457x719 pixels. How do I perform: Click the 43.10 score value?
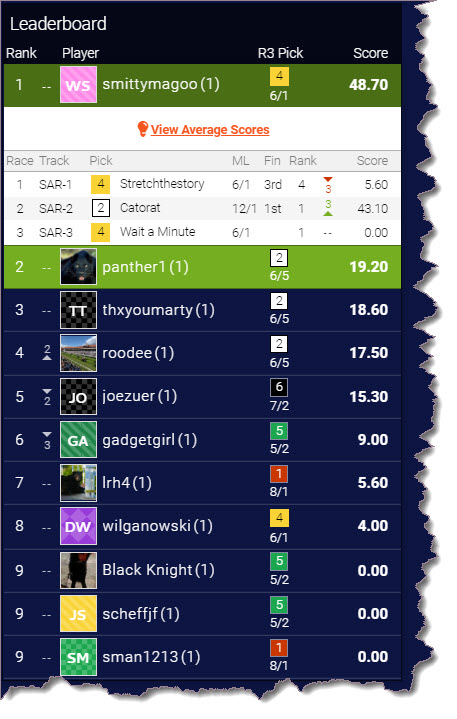point(373,209)
